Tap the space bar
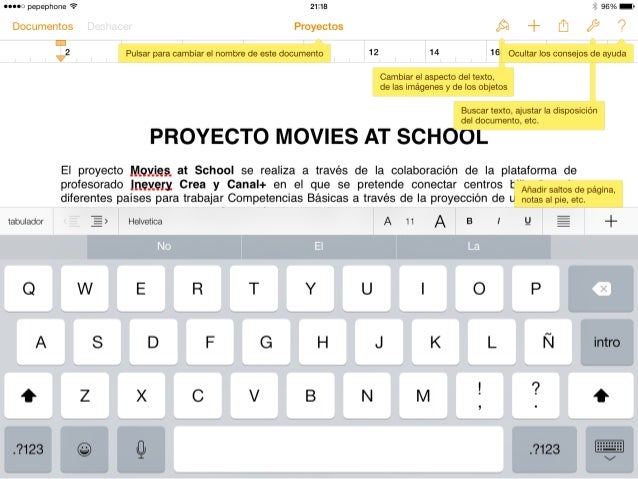 tap(339, 449)
